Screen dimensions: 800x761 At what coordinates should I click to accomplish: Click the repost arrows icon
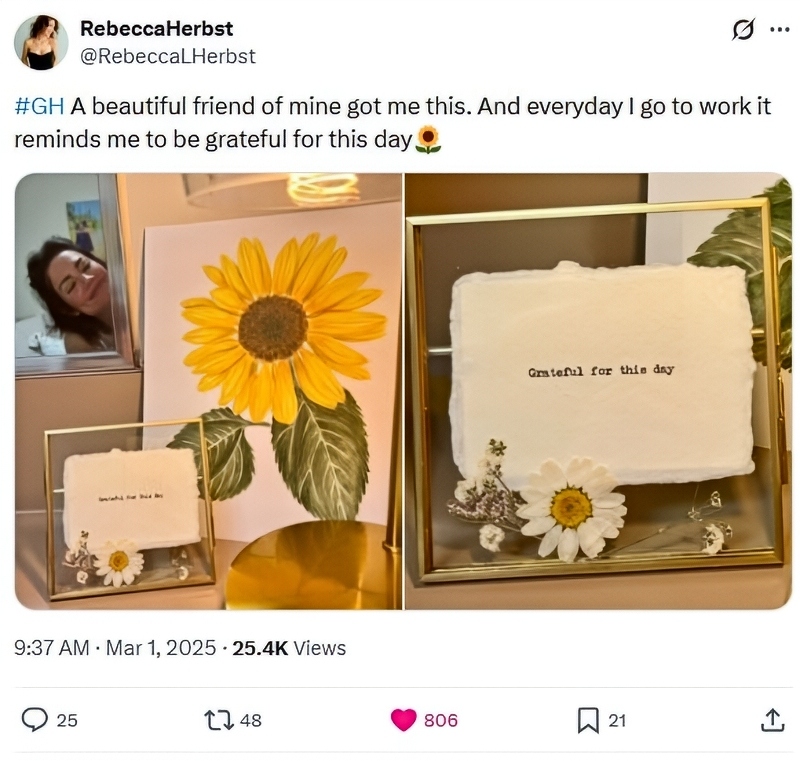coord(220,718)
